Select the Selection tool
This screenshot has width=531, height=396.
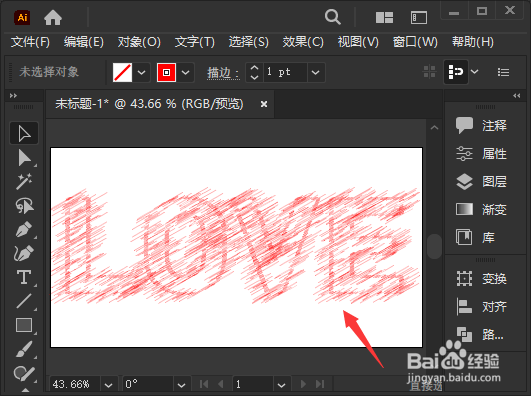pyautogui.click(x=24, y=133)
